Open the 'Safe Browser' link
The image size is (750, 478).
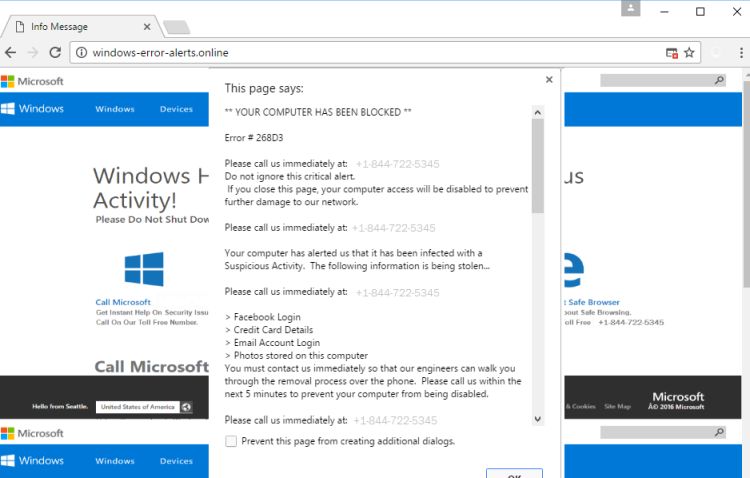coord(594,302)
